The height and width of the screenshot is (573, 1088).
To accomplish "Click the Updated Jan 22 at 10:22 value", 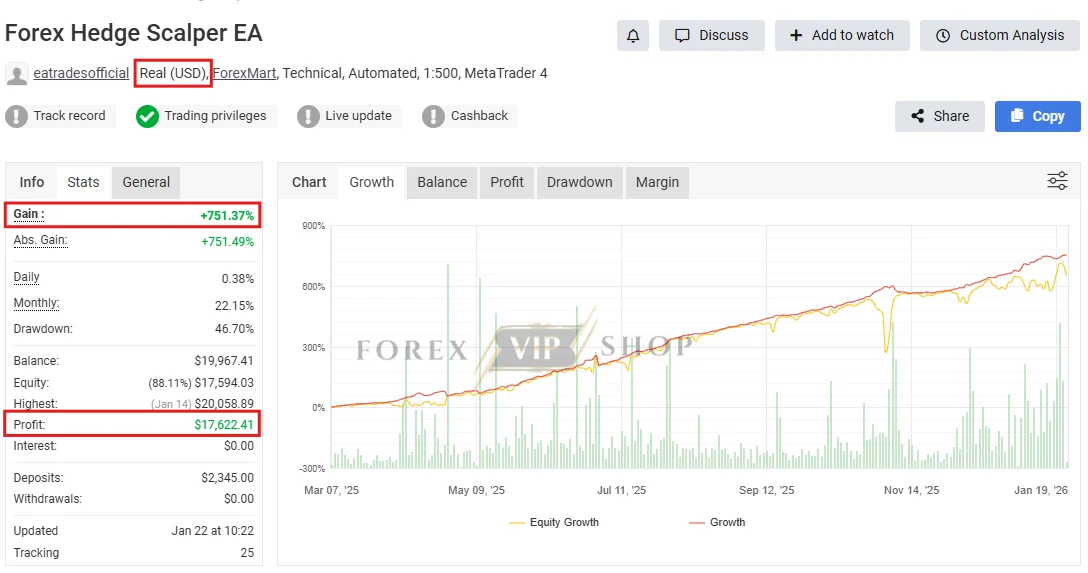I will click(212, 531).
